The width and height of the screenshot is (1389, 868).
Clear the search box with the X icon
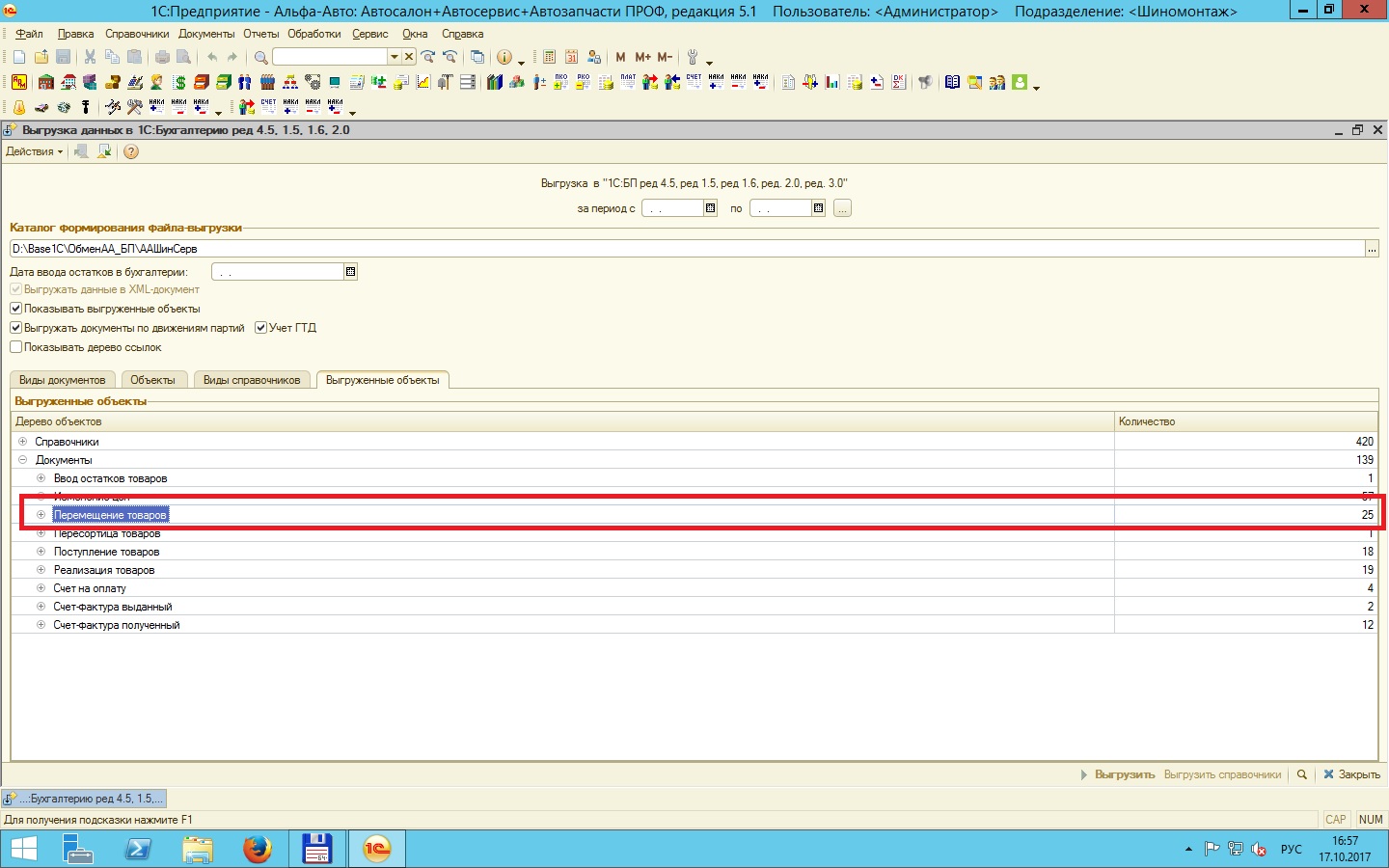tap(409, 57)
